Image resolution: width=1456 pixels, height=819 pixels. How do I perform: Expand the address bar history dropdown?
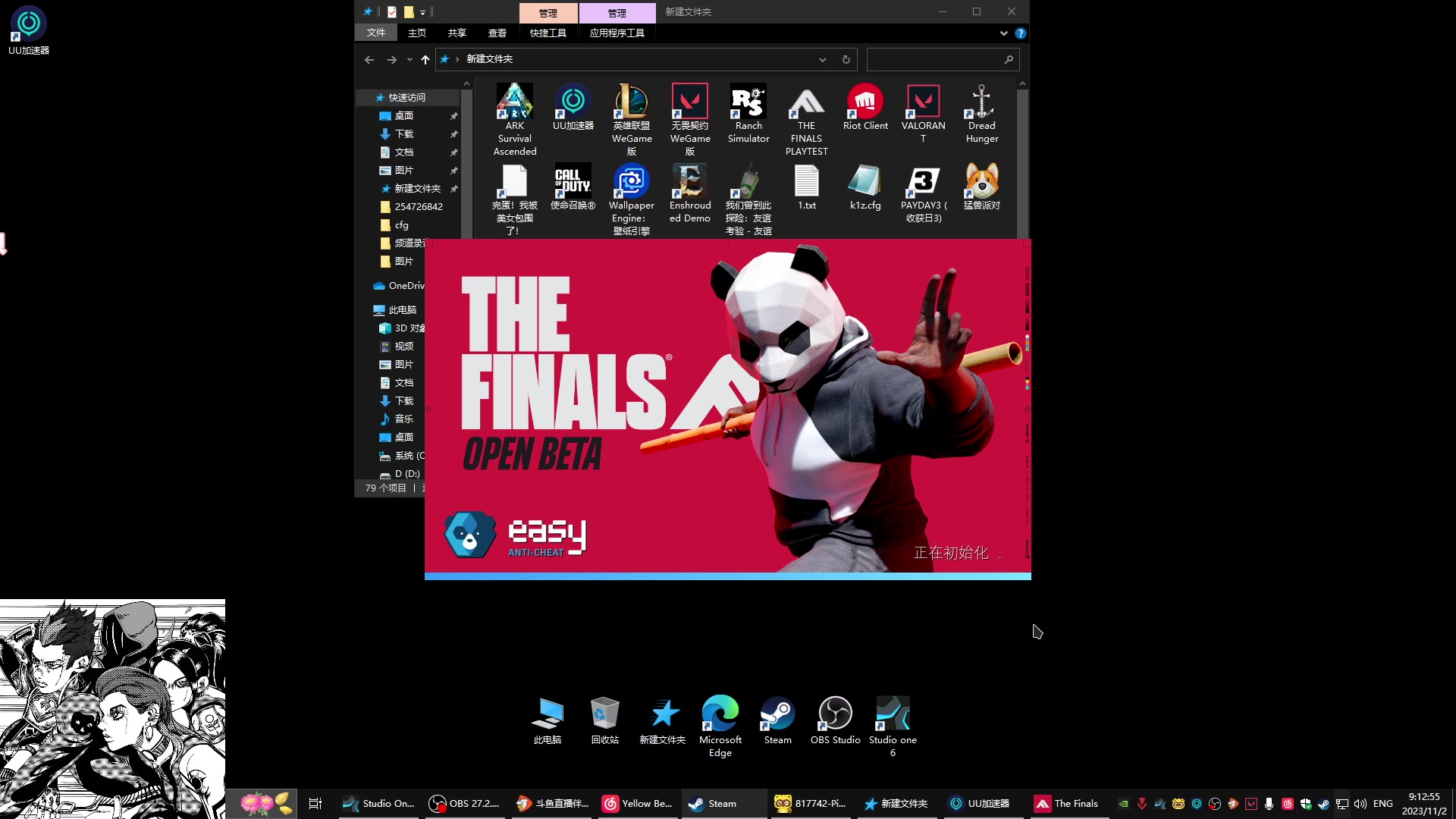pos(823,59)
